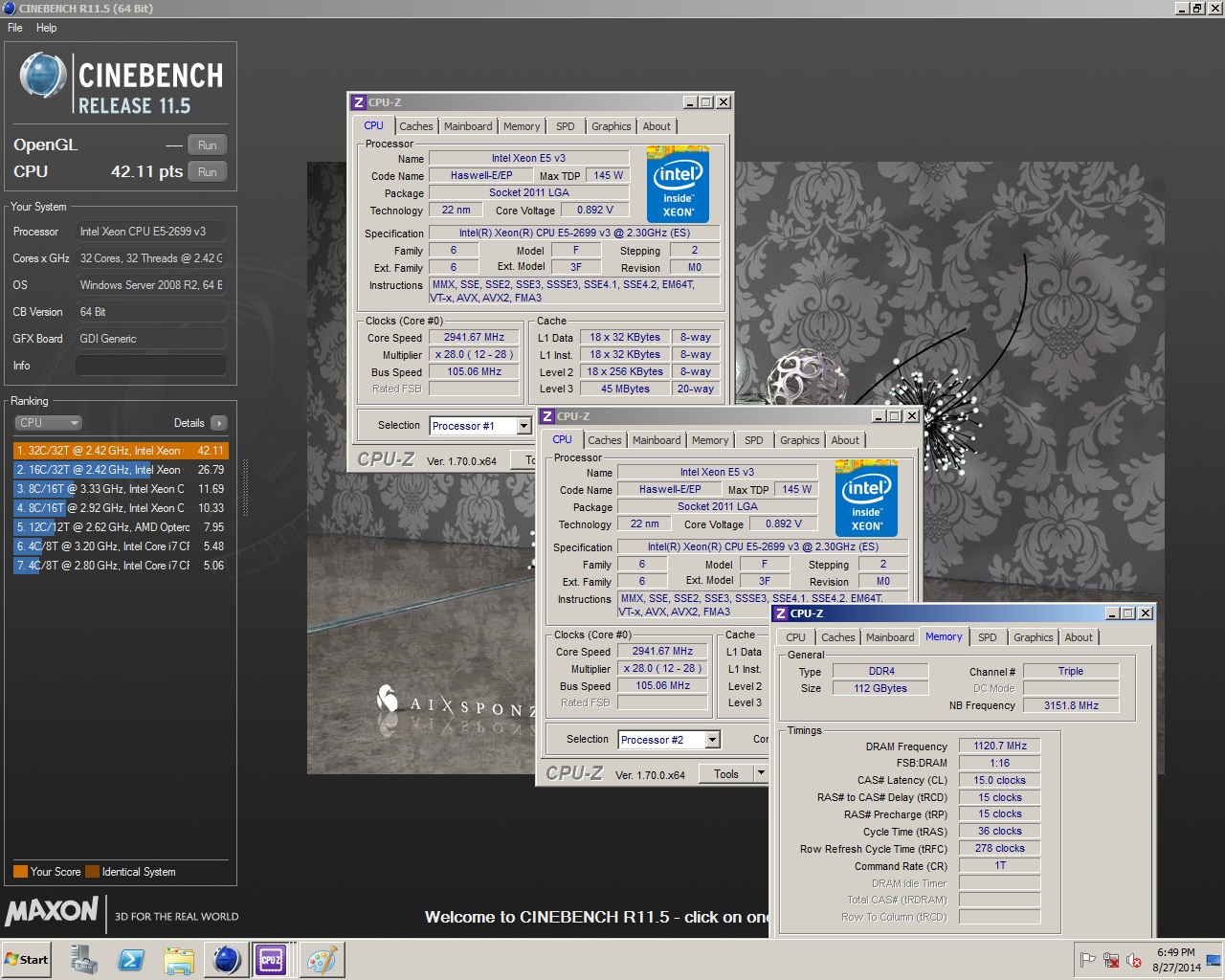Image resolution: width=1225 pixels, height=980 pixels.
Task: Open Caches tab in Processor #1 CPU-Z window
Action: (415, 126)
